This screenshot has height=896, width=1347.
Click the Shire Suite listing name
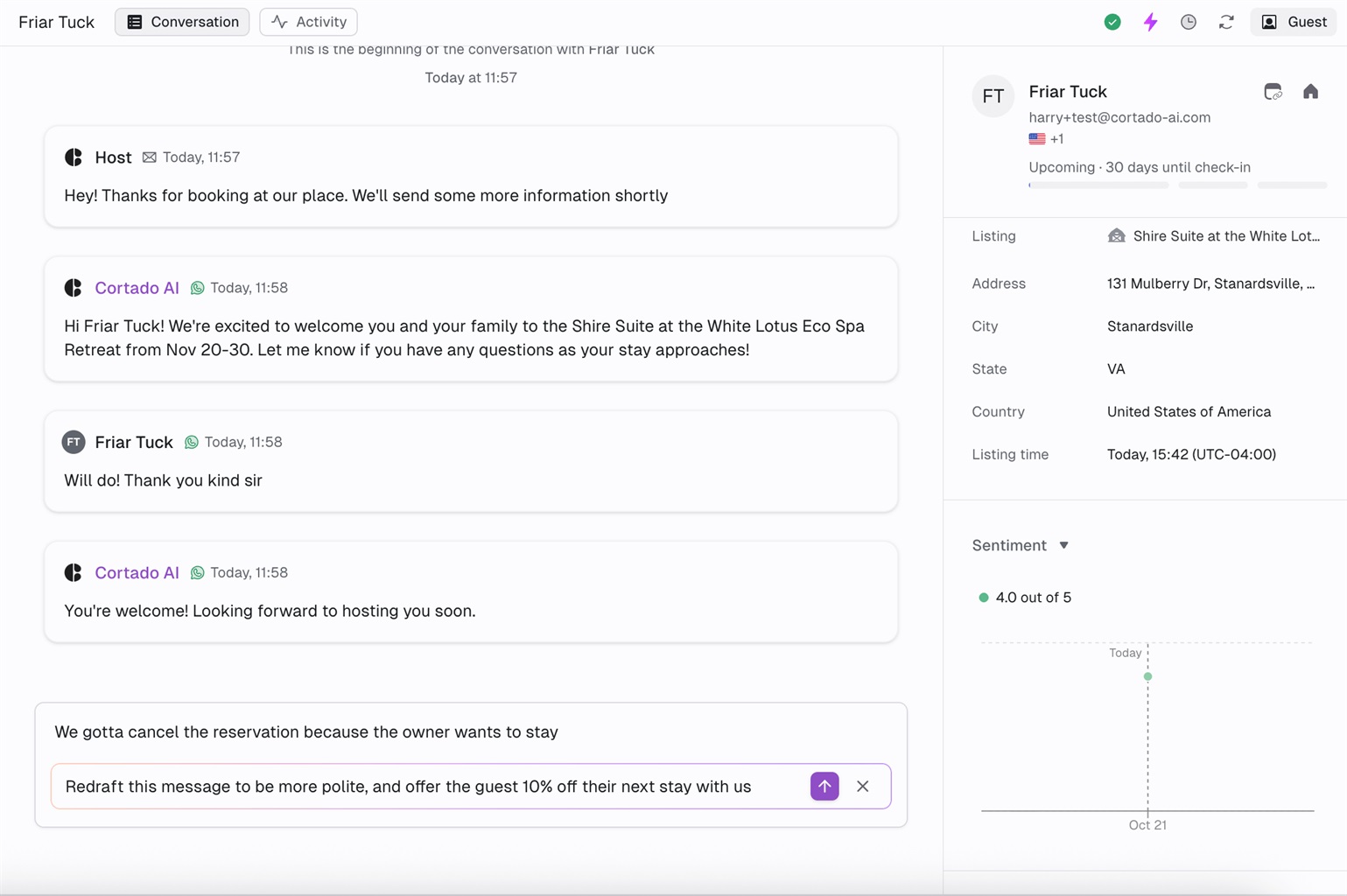pyautogui.click(x=1225, y=236)
